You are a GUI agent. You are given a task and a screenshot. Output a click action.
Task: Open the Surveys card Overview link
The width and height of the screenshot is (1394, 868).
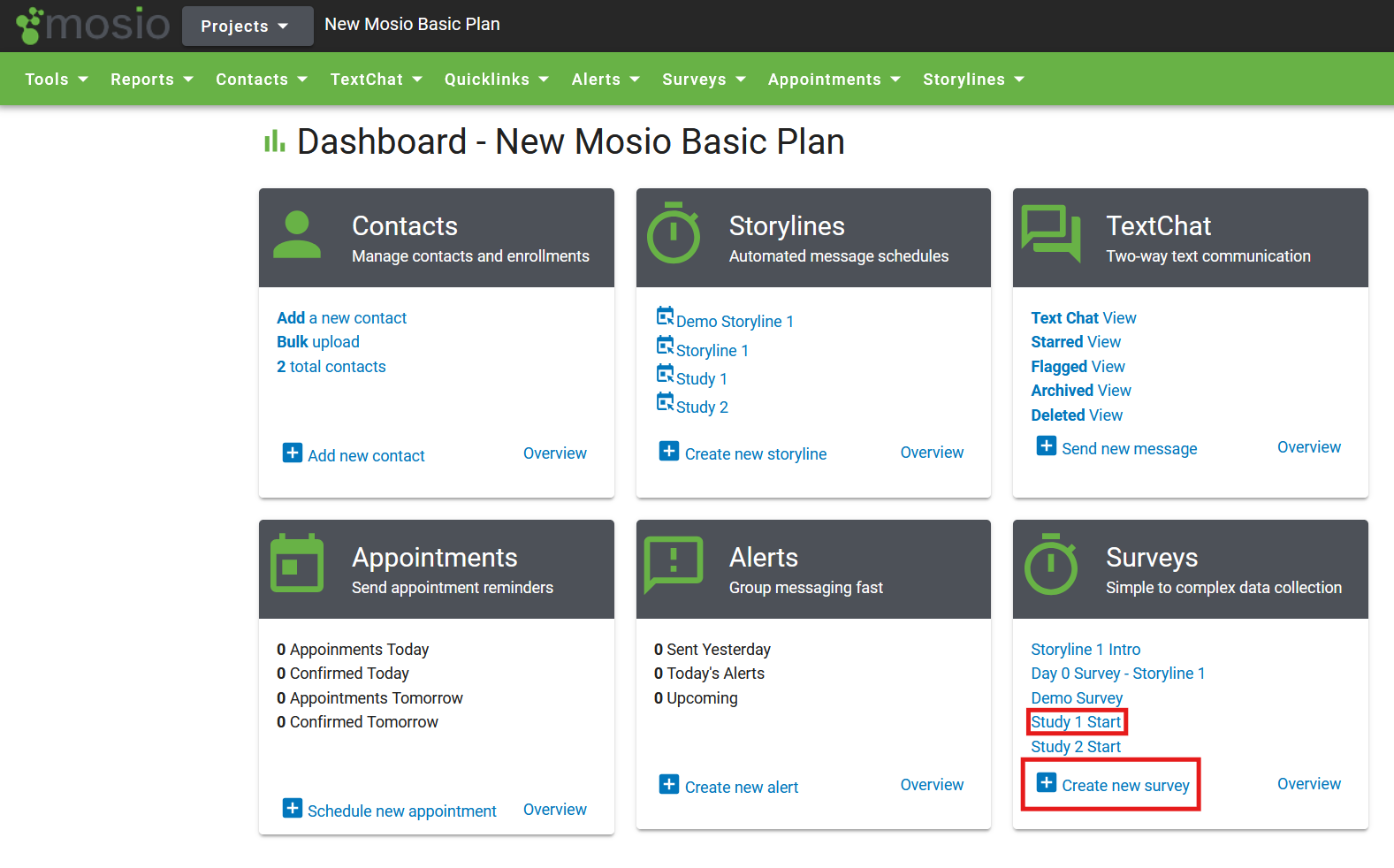pyautogui.click(x=1309, y=784)
